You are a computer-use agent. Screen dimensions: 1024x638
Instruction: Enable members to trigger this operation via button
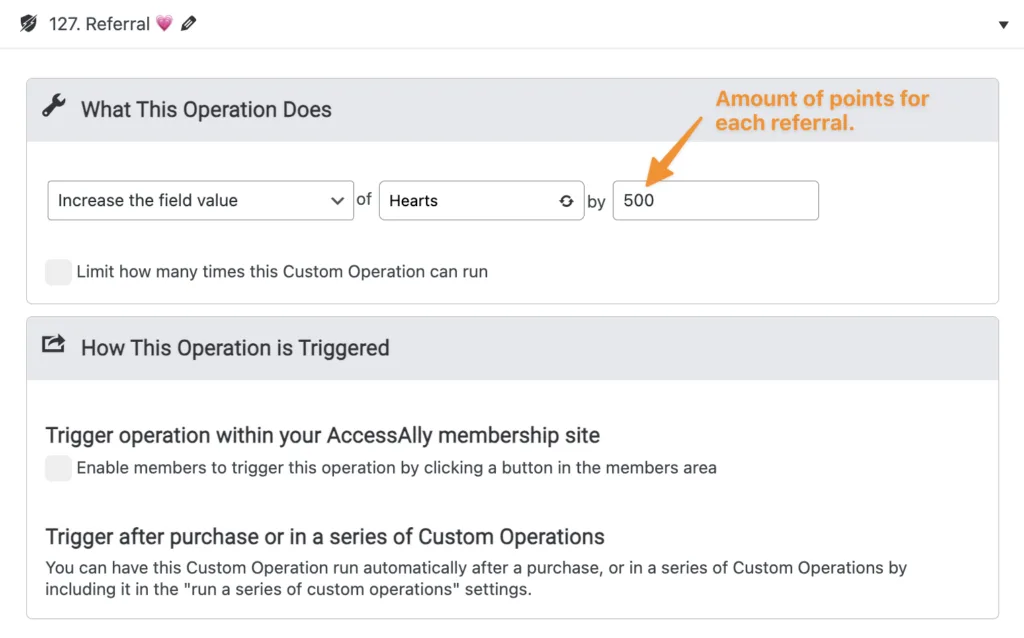(x=58, y=467)
